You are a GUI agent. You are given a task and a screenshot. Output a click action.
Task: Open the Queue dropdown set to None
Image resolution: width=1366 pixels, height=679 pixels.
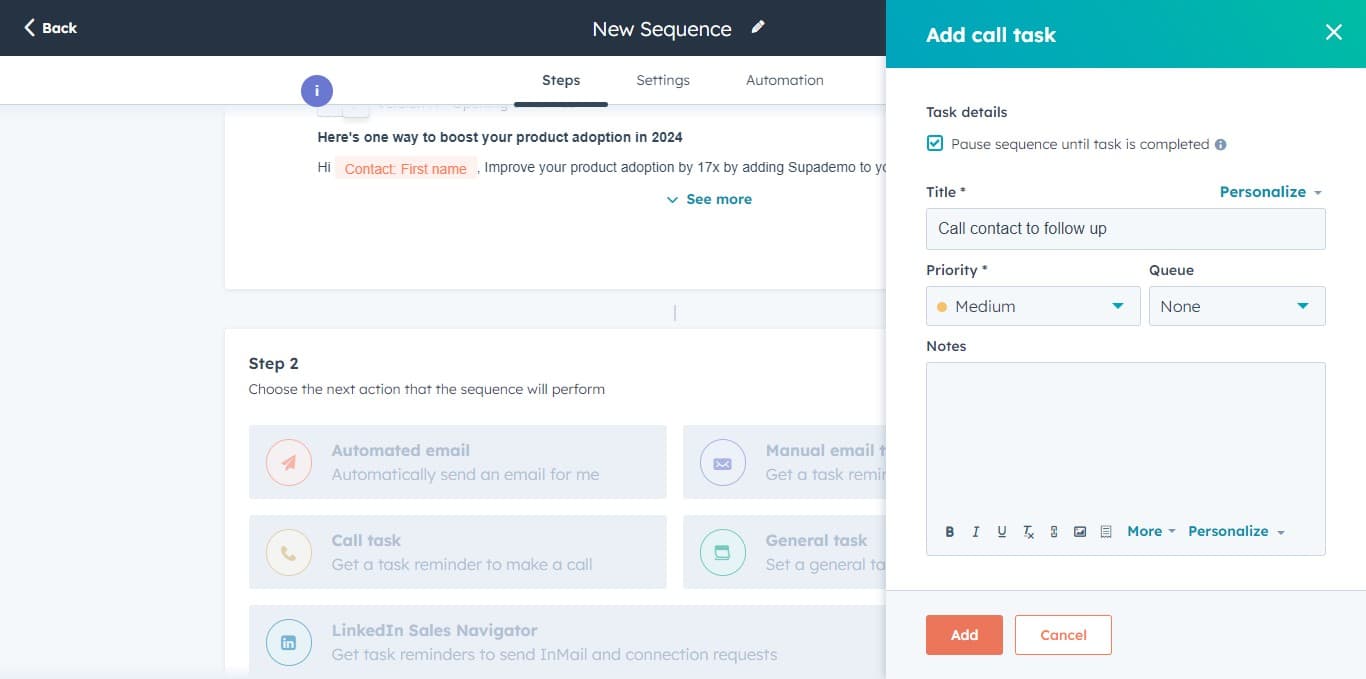click(x=1236, y=306)
